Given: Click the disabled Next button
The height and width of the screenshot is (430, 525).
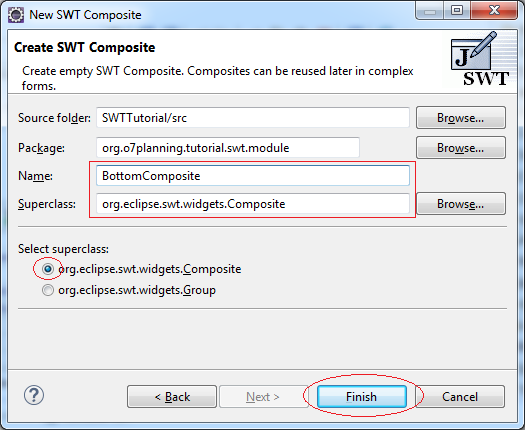Looking at the screenshot, I should (263, 397).
